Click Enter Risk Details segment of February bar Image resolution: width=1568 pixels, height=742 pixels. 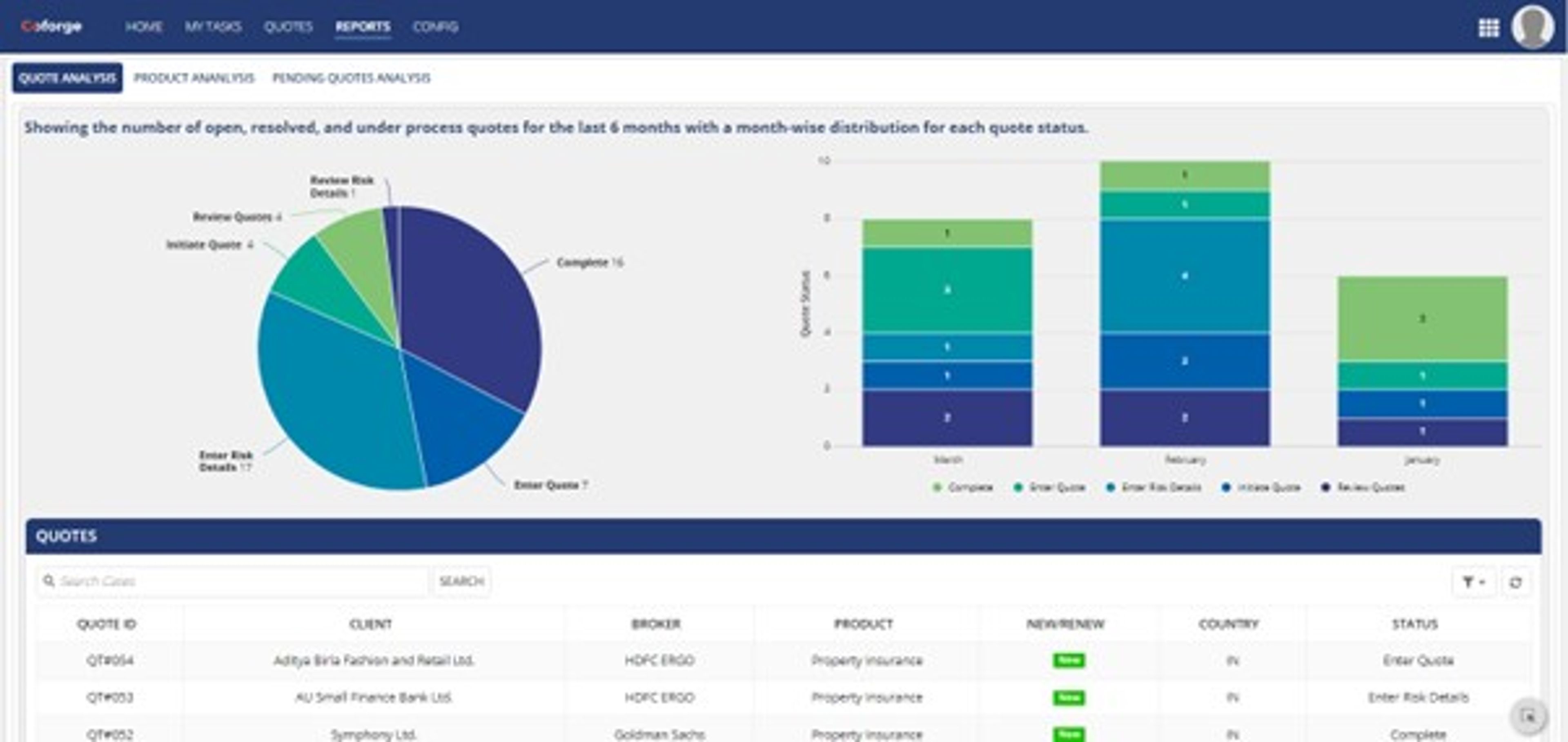(1185, 276)
